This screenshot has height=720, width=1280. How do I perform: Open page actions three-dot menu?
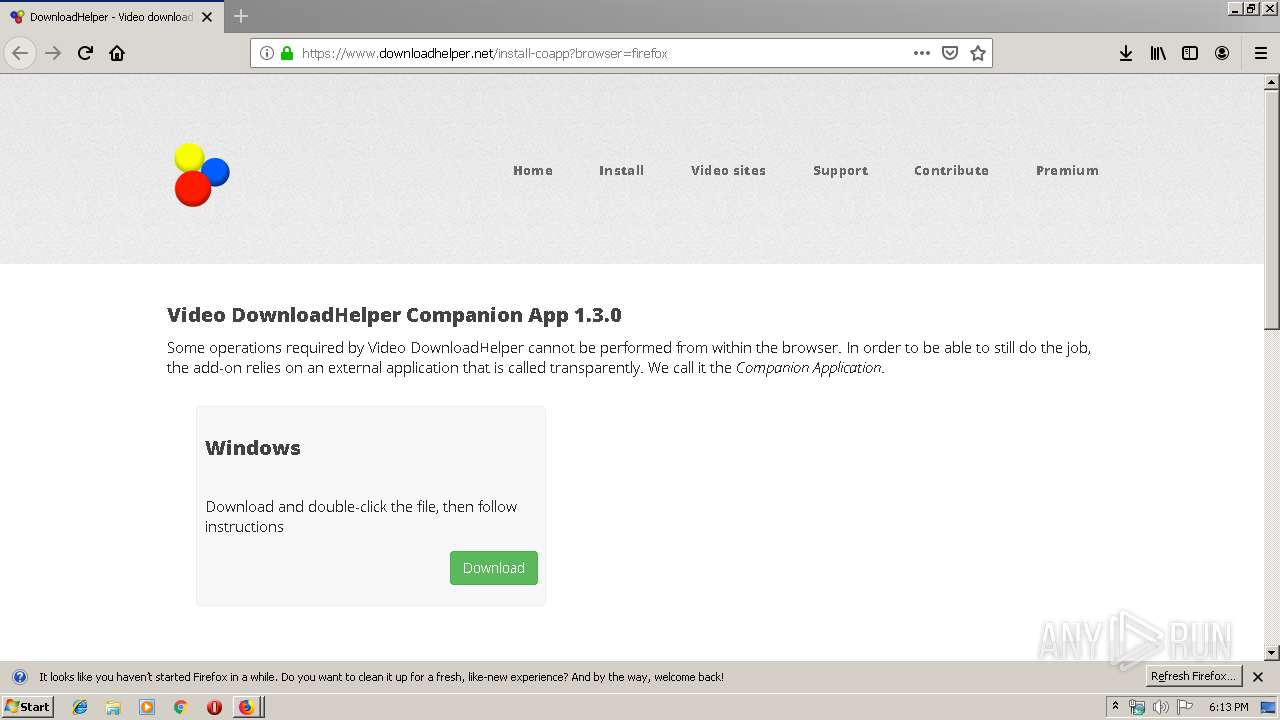tap(922, 53)
